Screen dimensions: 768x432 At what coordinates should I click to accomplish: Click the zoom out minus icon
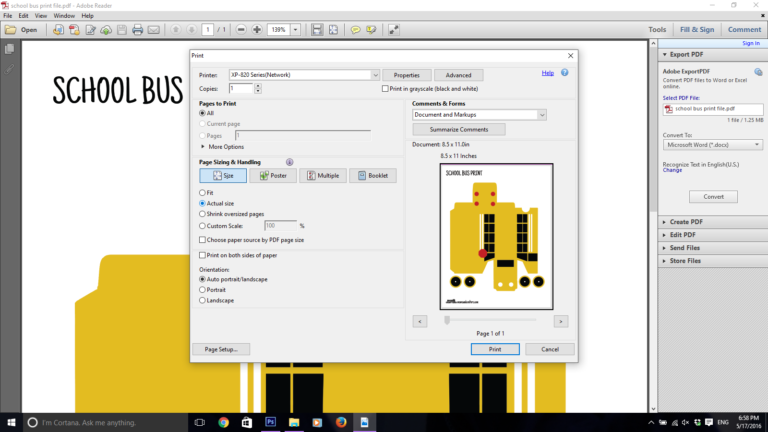coord(241,30)
